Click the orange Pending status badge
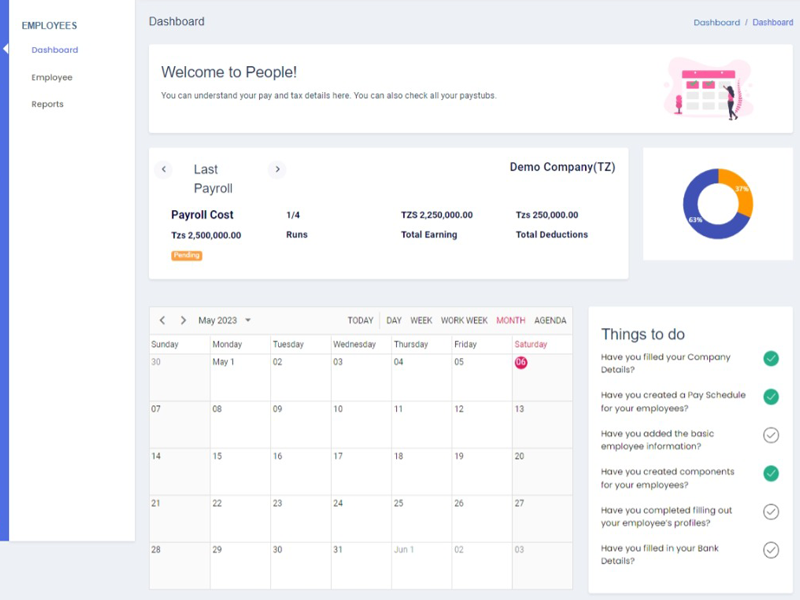This screenshot has width=800, height=600. click(187, 256)
